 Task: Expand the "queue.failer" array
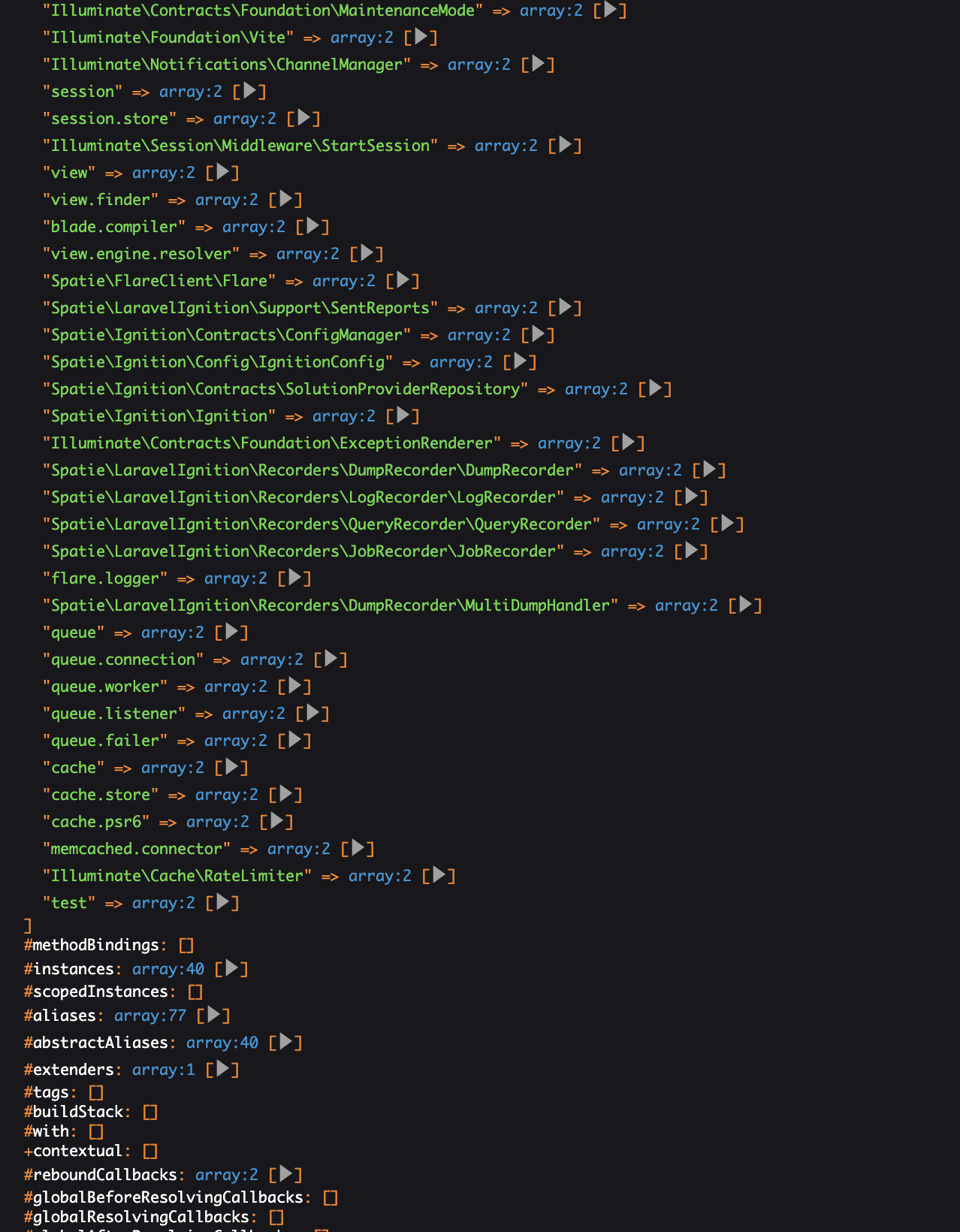pyautogui.click(x=295, y=741)
